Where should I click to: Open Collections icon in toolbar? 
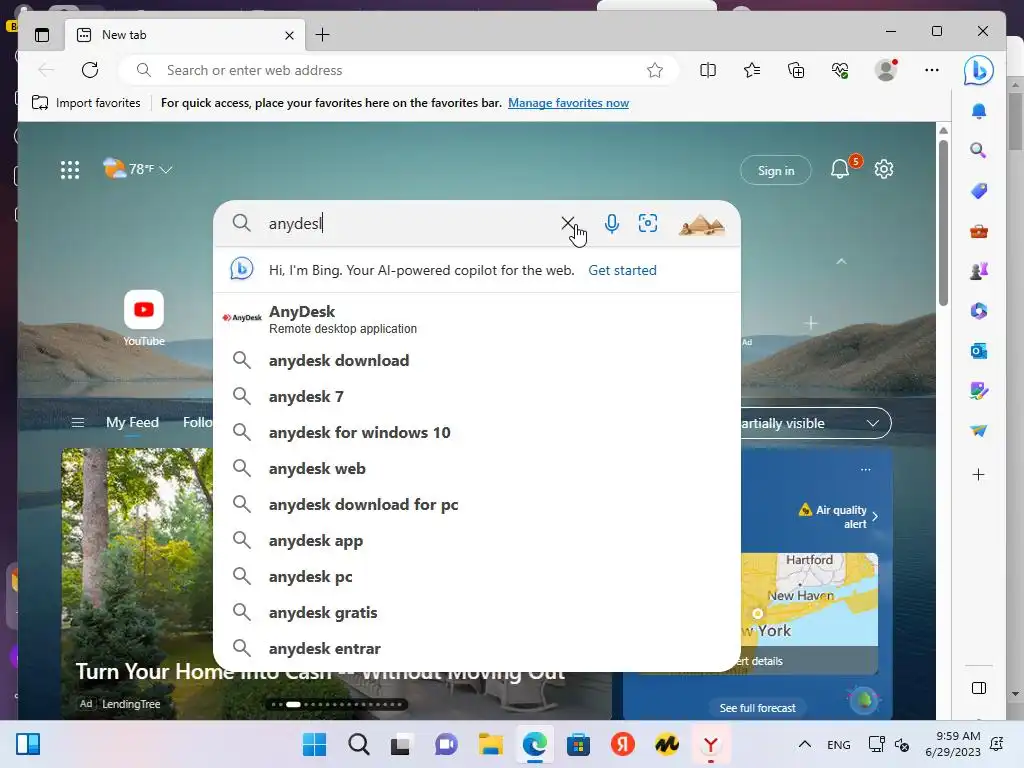(796, 70)
